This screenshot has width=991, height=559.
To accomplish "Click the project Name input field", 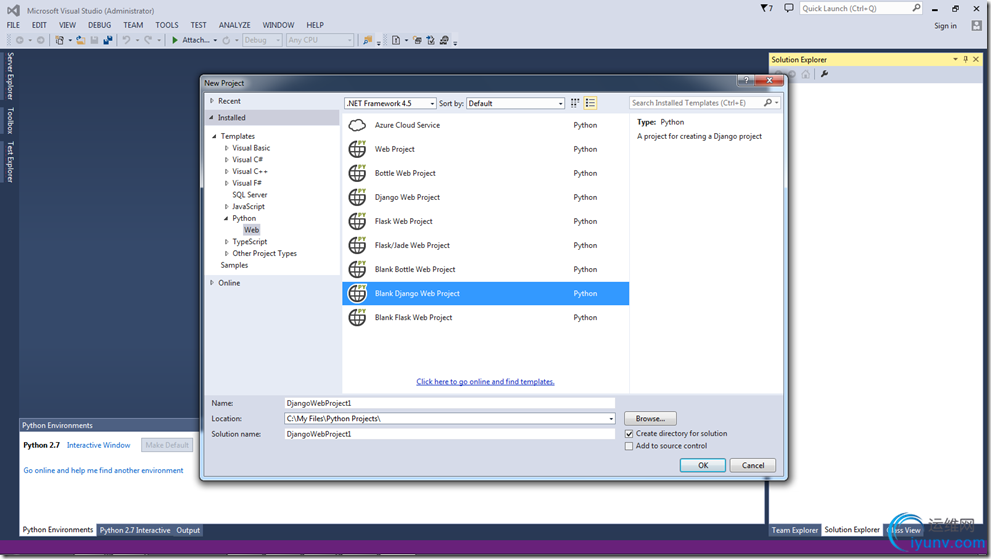I will [449, 403].
